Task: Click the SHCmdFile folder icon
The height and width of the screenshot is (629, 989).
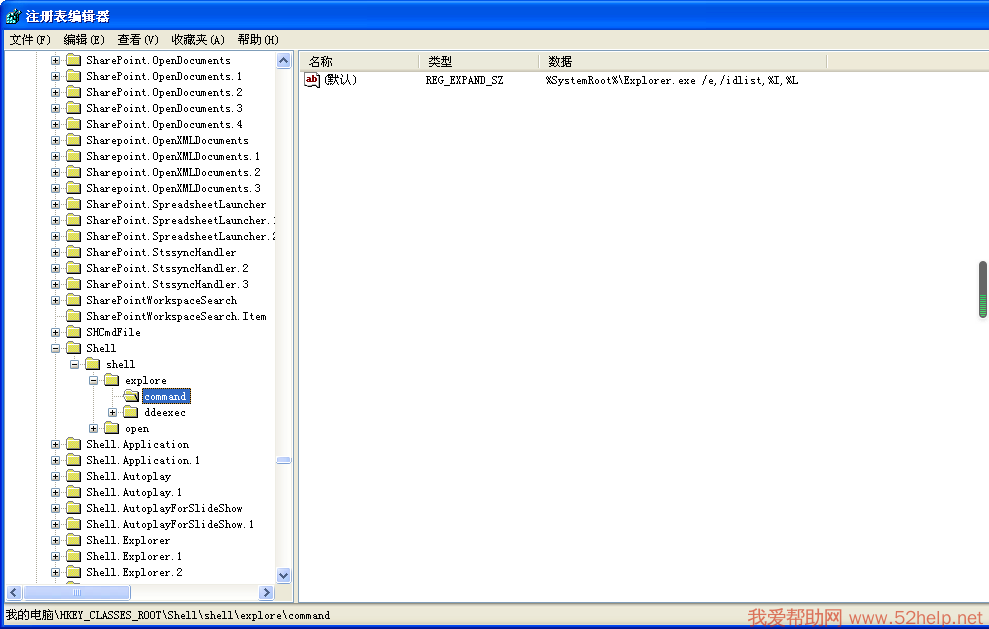Action: tap(73, 332)
